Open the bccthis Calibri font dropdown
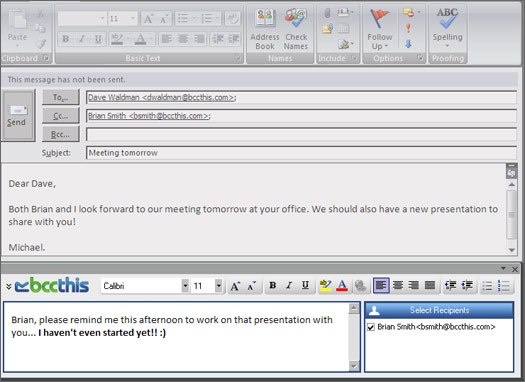Image resolution: width=525 pixels, height=382 pixels. 185,286
